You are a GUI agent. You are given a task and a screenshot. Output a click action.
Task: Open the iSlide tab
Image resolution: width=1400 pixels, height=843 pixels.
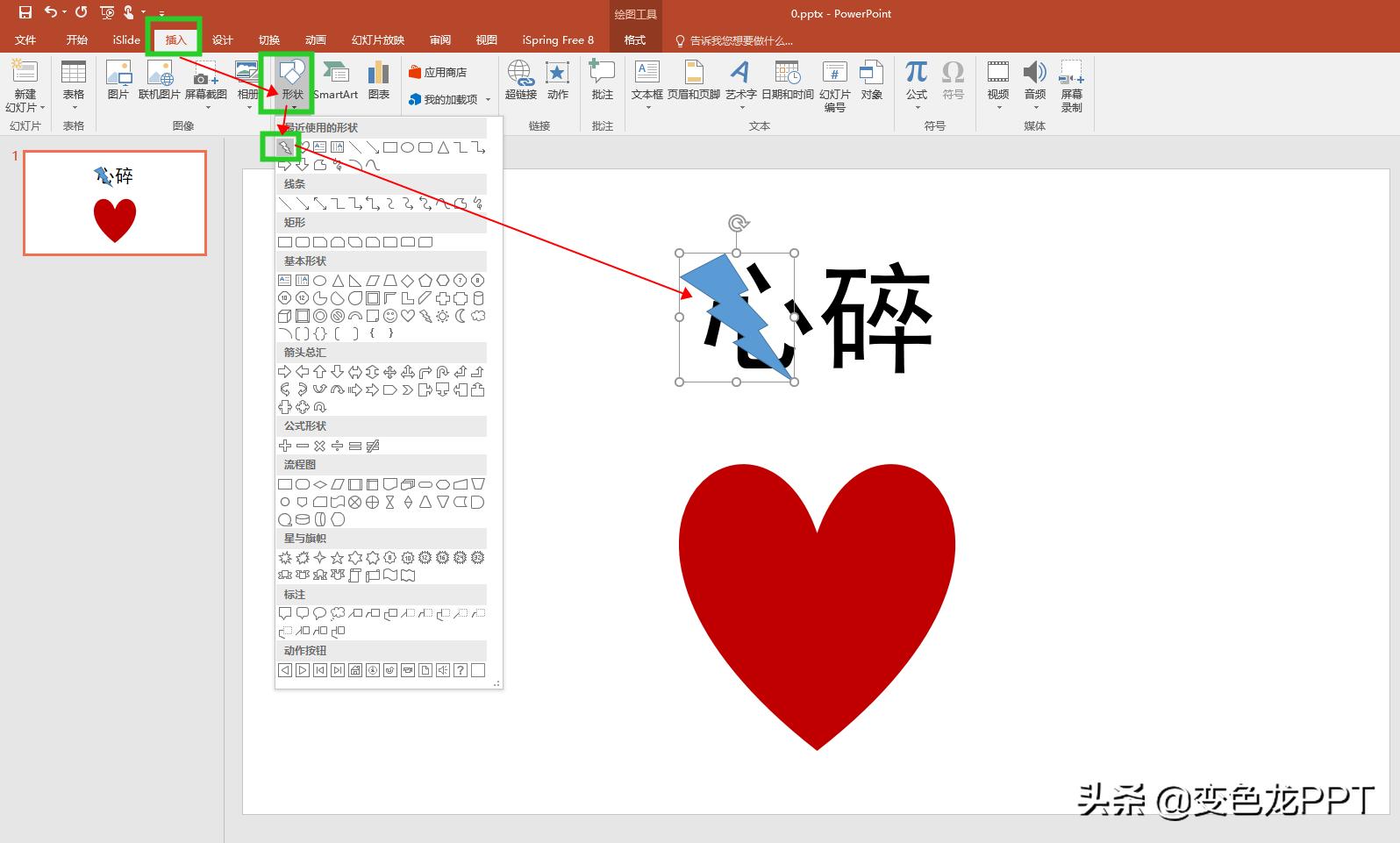126,39
